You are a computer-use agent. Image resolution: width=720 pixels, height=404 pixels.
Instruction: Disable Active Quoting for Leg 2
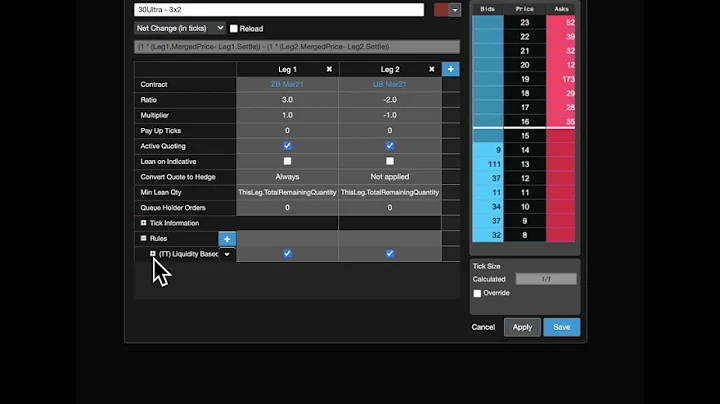390,146
